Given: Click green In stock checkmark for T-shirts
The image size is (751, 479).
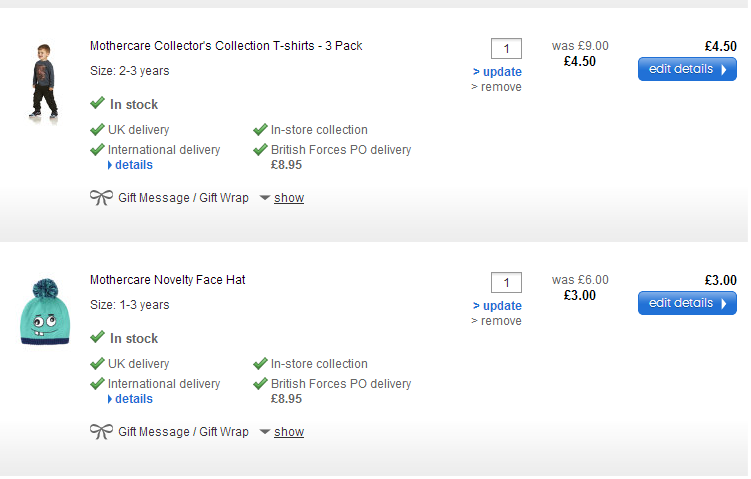Looking at the screenshot, I should coord(97,103).
